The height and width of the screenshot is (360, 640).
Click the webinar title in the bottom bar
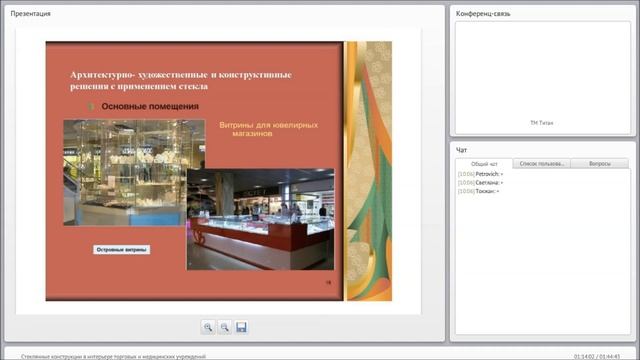point(113,356)
